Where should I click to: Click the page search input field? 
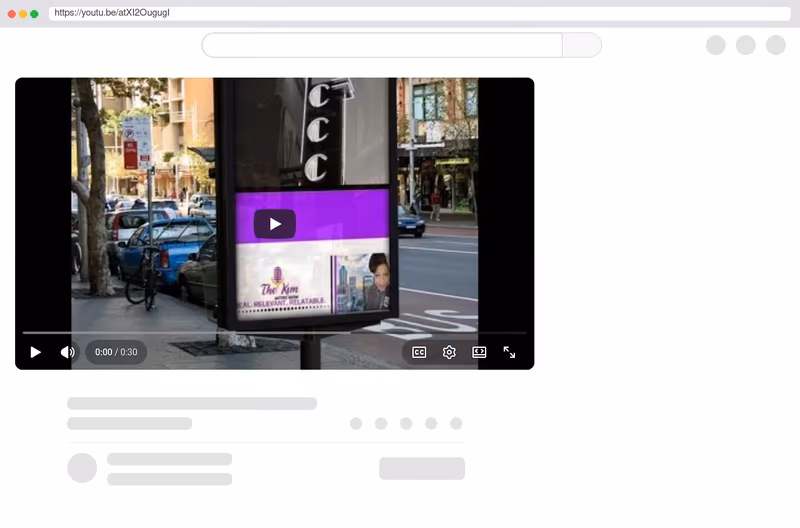click(x=382, y=45)
